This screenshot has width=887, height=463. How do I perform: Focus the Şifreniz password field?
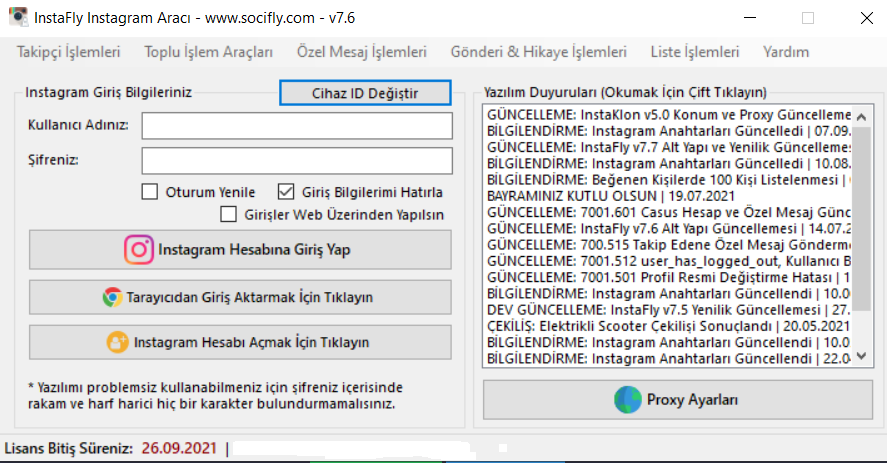(x=297, y=161)
